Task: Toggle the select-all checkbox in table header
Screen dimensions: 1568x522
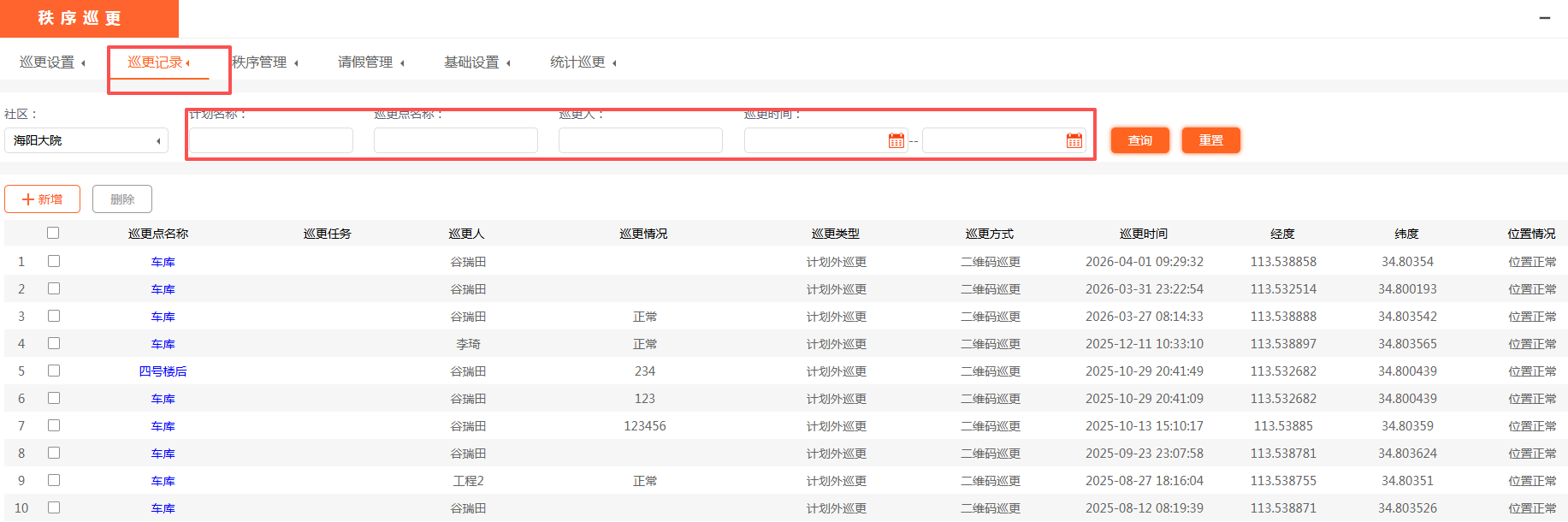Action: tap(53, 233)
